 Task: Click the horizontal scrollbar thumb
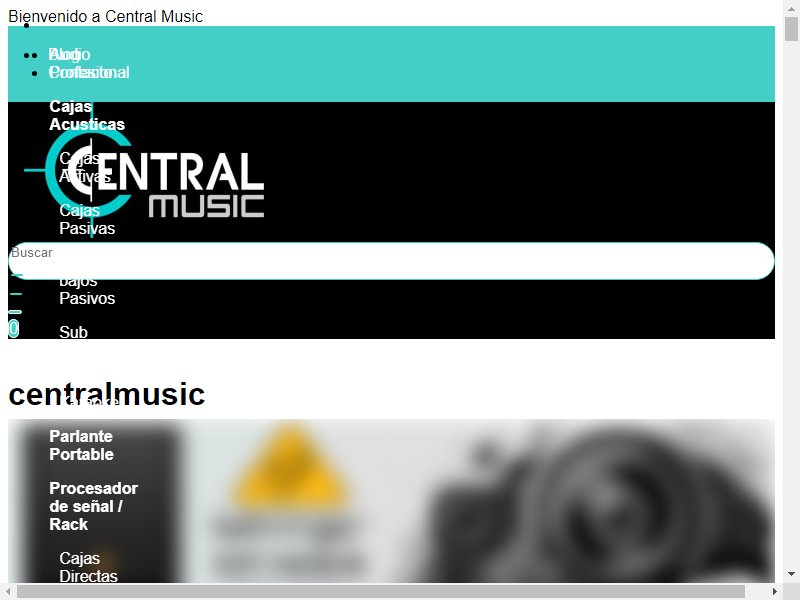(381, 591)
